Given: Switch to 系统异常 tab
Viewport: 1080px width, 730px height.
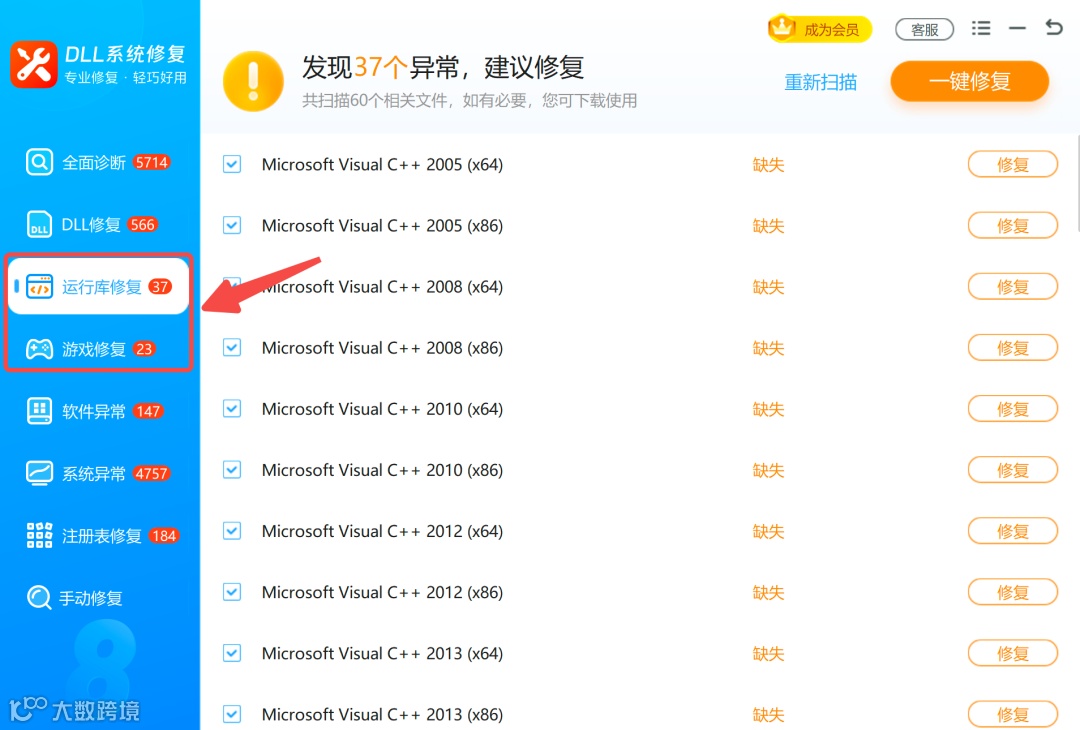Looking at the screenshot, I should tap(98, 473).
